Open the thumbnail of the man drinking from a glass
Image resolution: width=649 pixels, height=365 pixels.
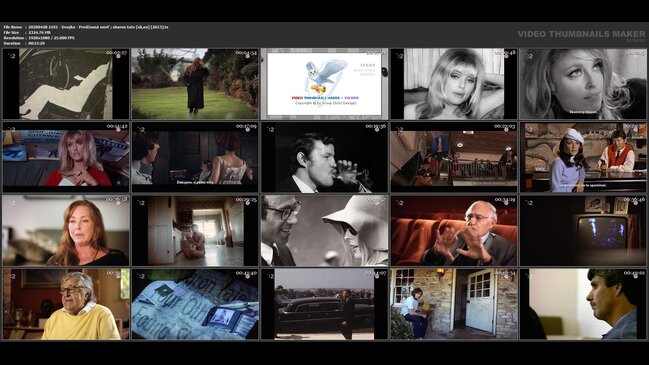tap(324, 157)
